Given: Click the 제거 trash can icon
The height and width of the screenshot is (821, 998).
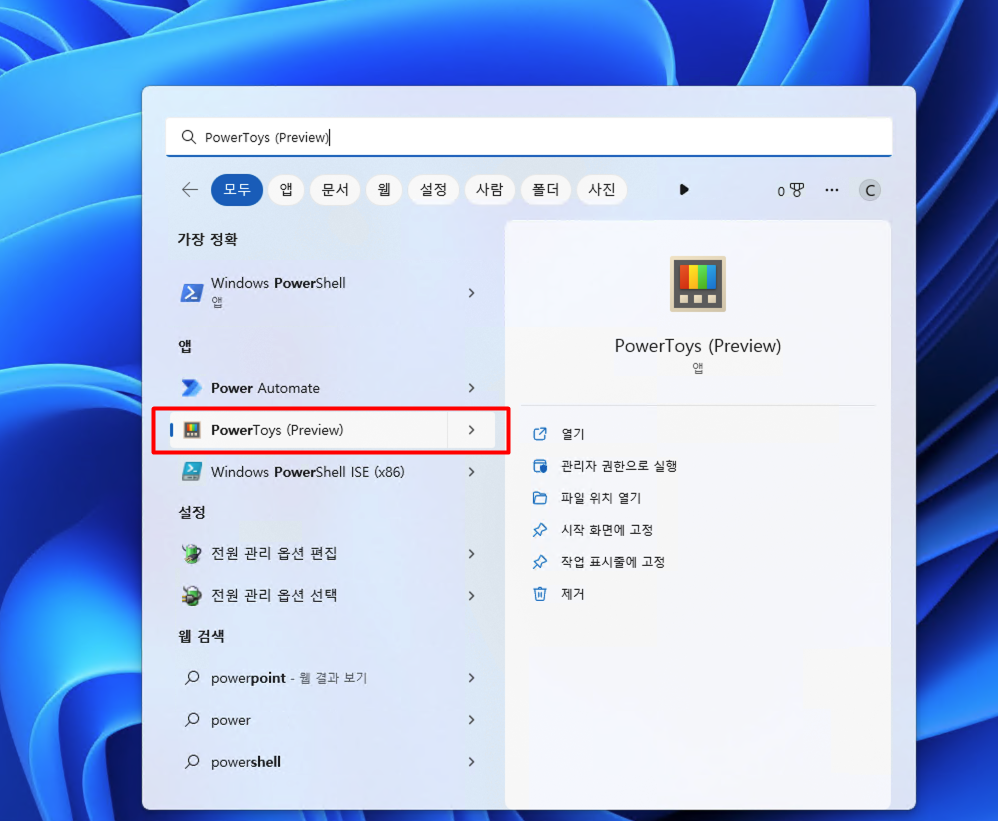Looking at the screenshot, I should click(x=540, y=594).
